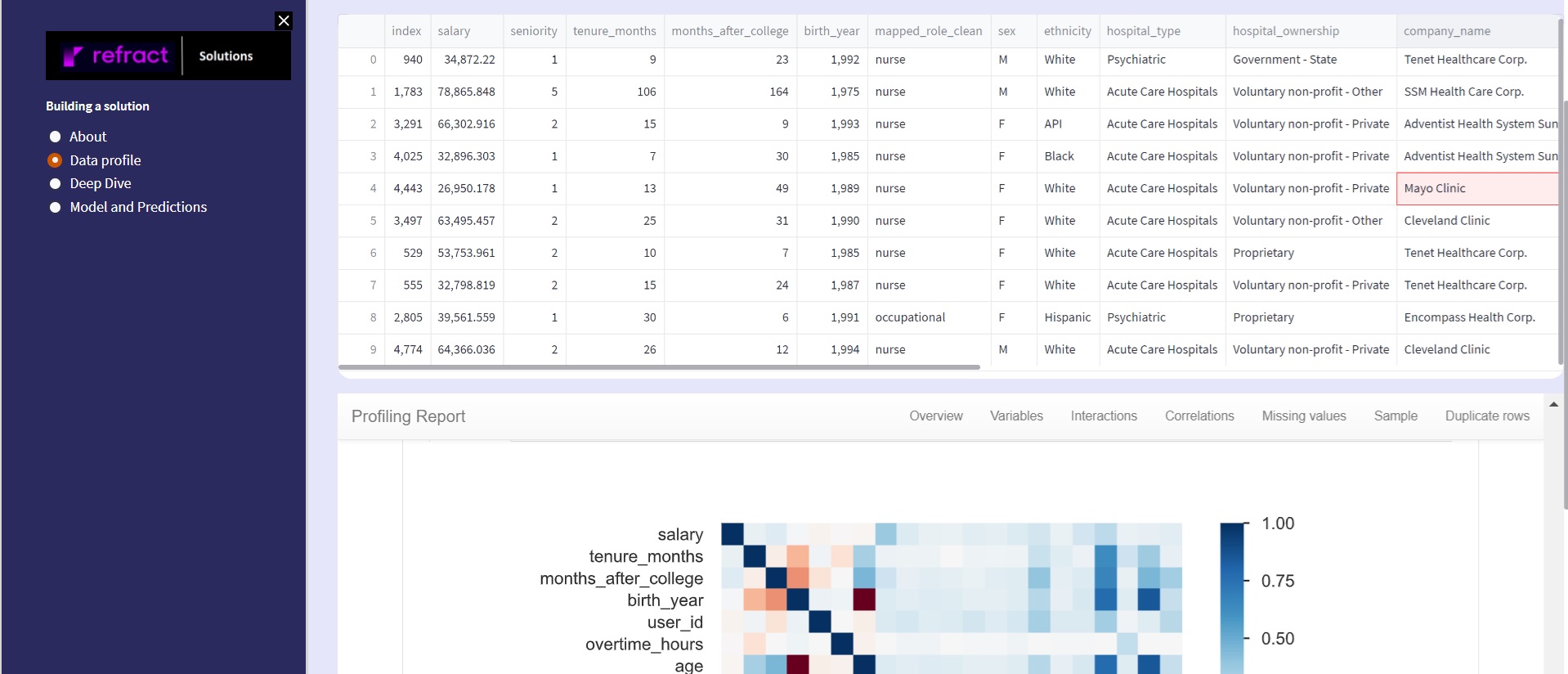Screen dimensions: 1568x674
Task: Open the Interactions tab
Action: (x=1104, y=416)
